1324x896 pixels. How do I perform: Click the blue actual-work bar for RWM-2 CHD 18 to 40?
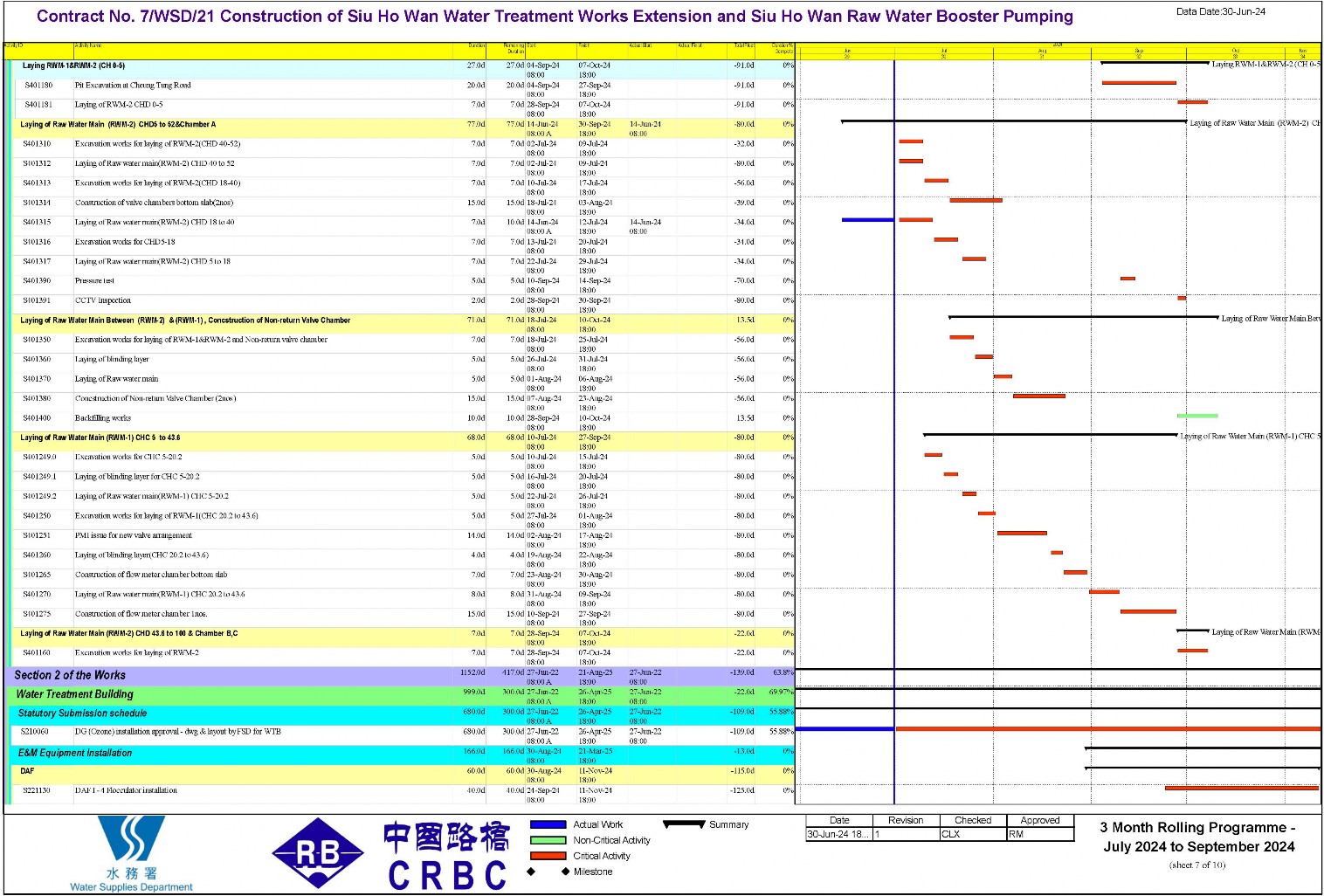(x=867, y=220)
